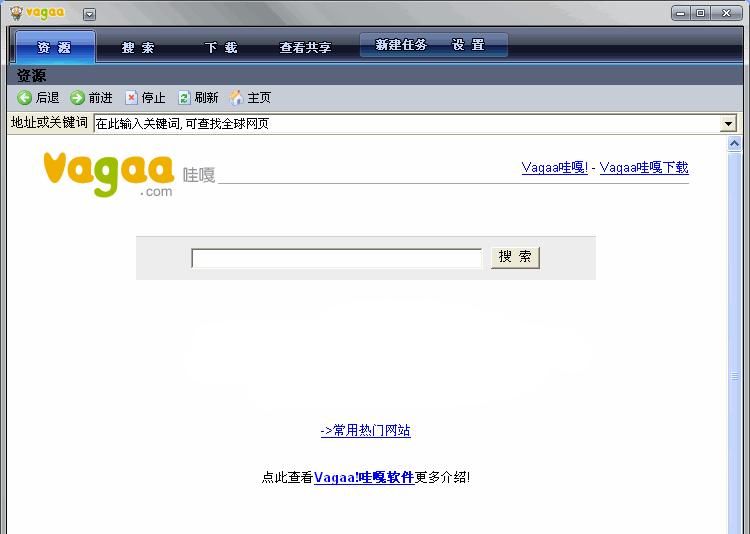
Task: Click the 点此查看 text
Action: click(287, 477)
